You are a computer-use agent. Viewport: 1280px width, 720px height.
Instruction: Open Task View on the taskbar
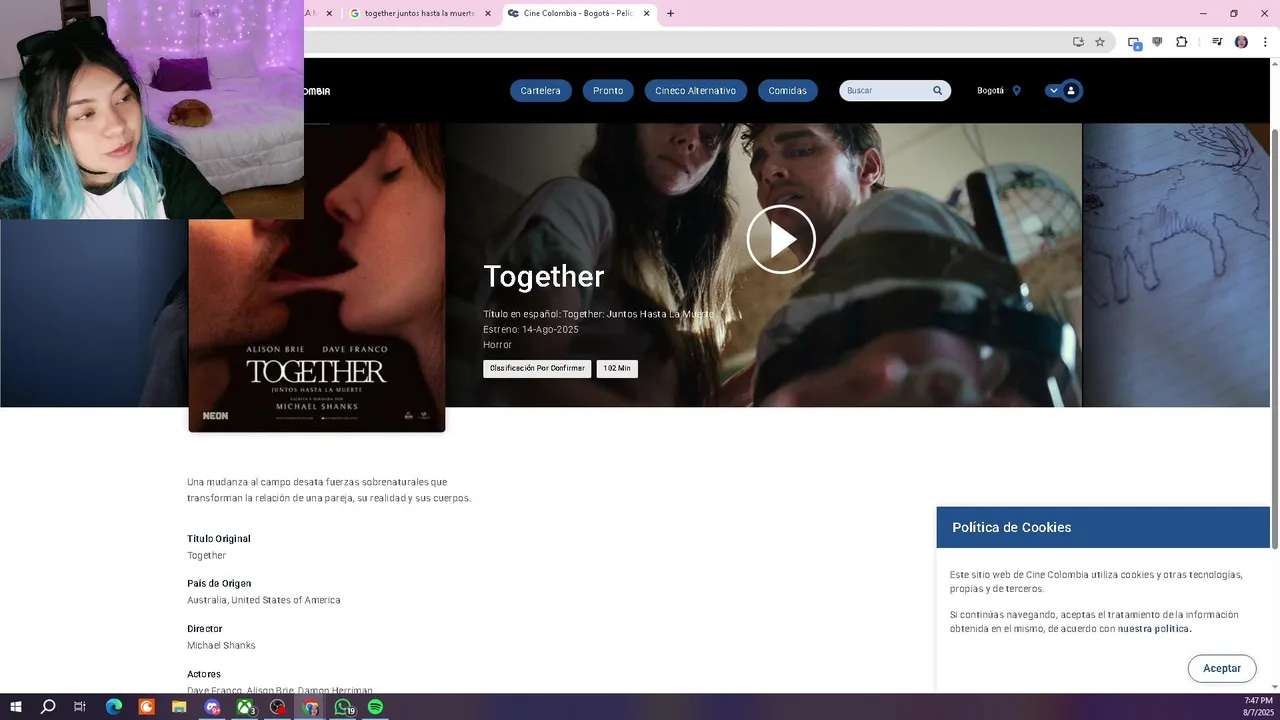click(80, 707)
